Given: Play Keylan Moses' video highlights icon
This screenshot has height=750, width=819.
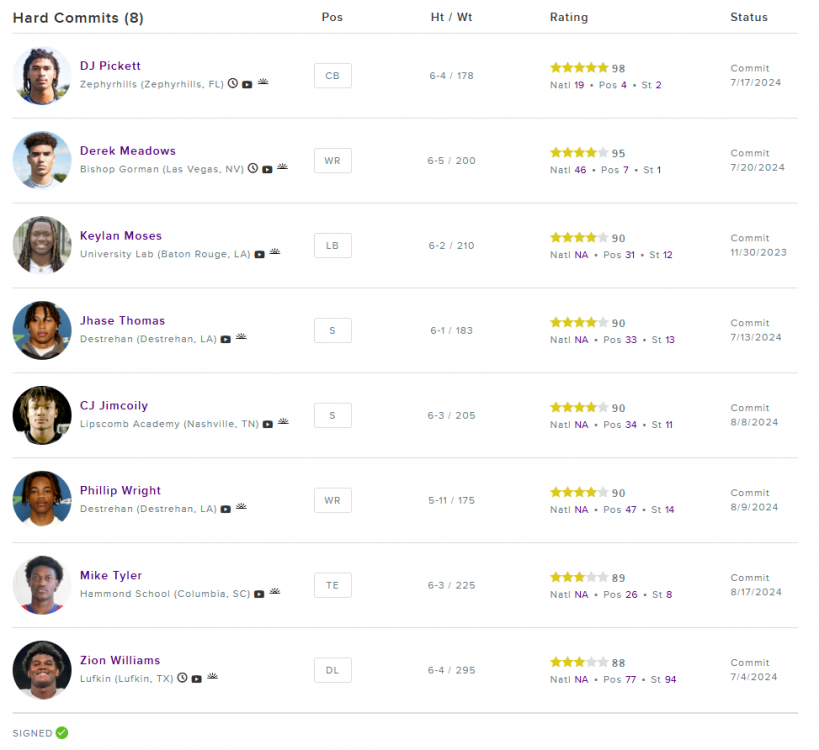Looking at the screenshot, I should [x=259, y=254].
